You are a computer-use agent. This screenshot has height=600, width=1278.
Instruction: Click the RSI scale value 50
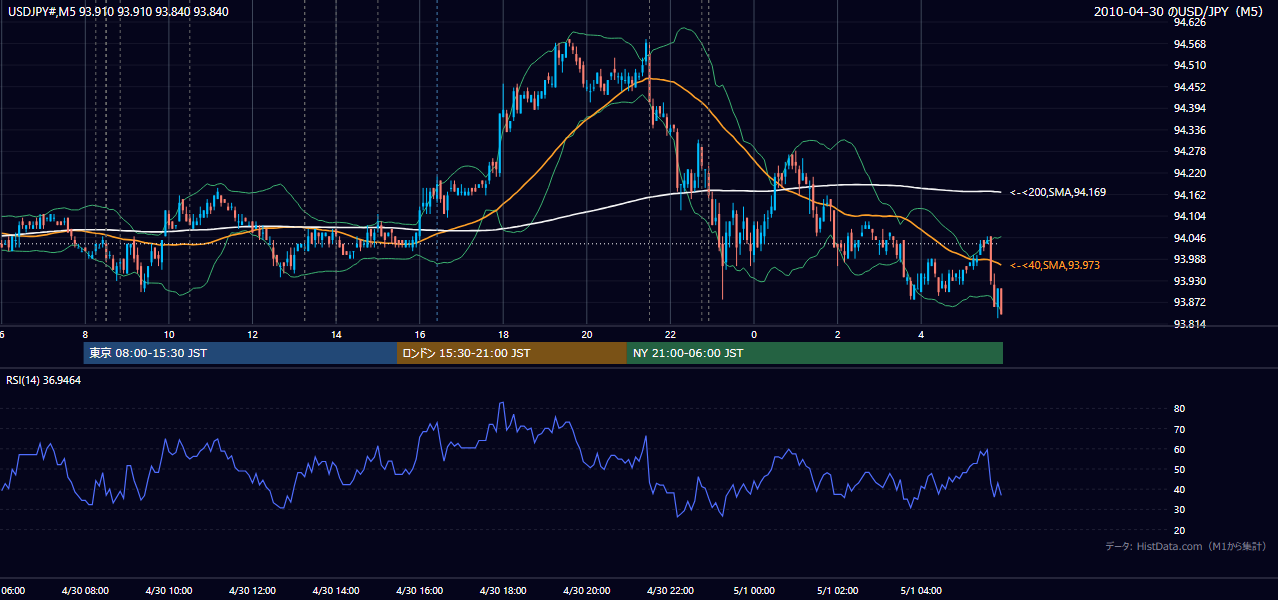click(x=1179, y=469)
